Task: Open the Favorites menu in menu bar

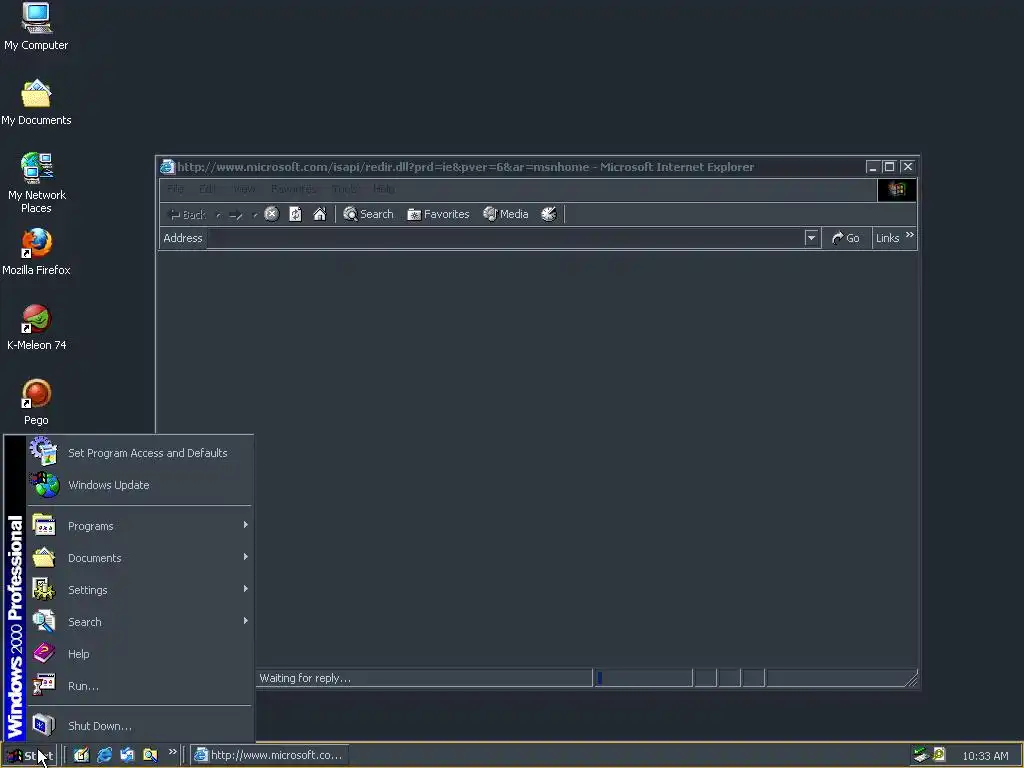Action: click(293, 189)
